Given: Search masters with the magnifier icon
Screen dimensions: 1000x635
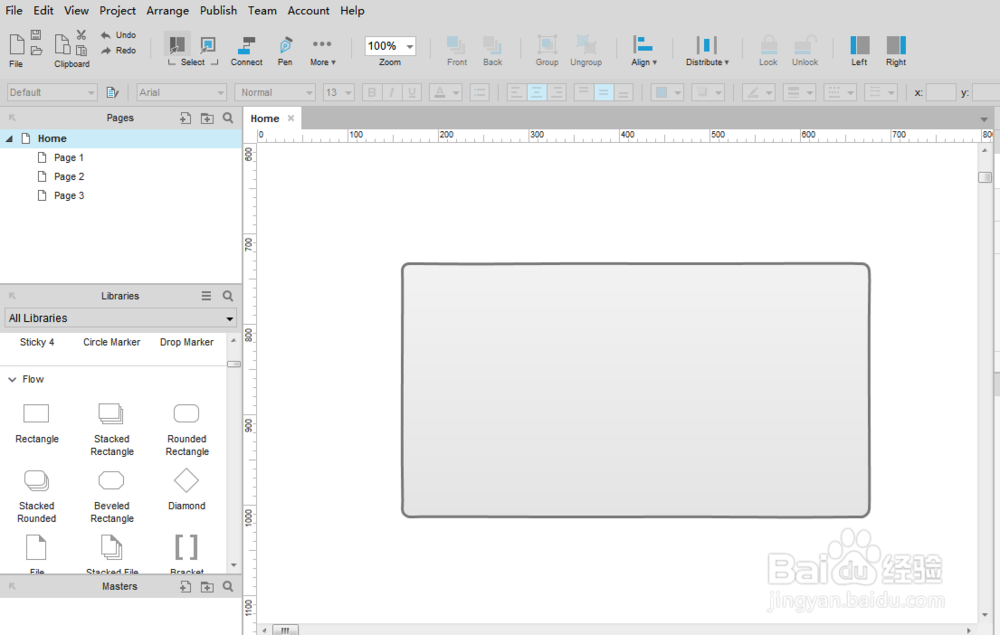Looking at the screenshot, I should pyautogui.click(x=228, y=587).
